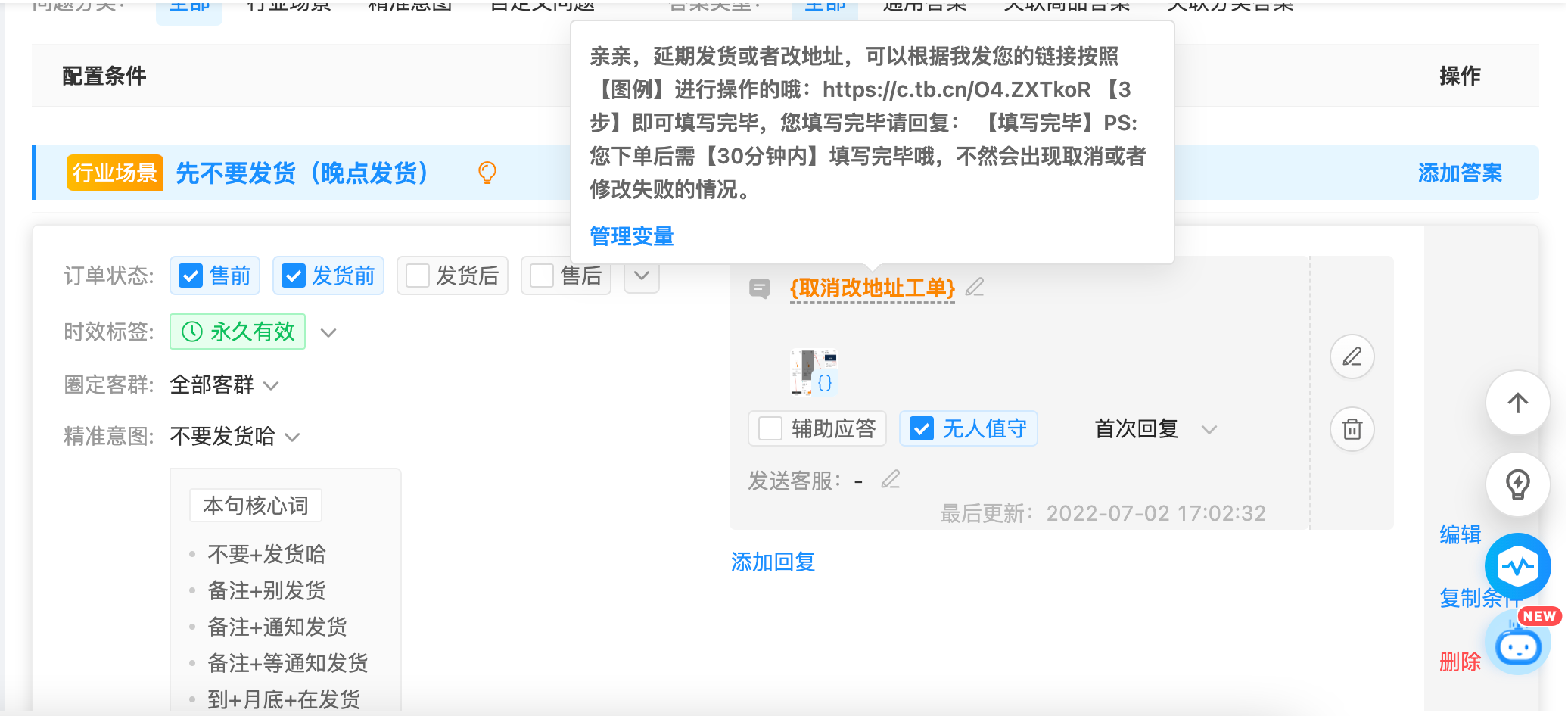Click pencil icon next to 取消改地址工单
Screen dimensions: 1568x716
click(975, 287)
